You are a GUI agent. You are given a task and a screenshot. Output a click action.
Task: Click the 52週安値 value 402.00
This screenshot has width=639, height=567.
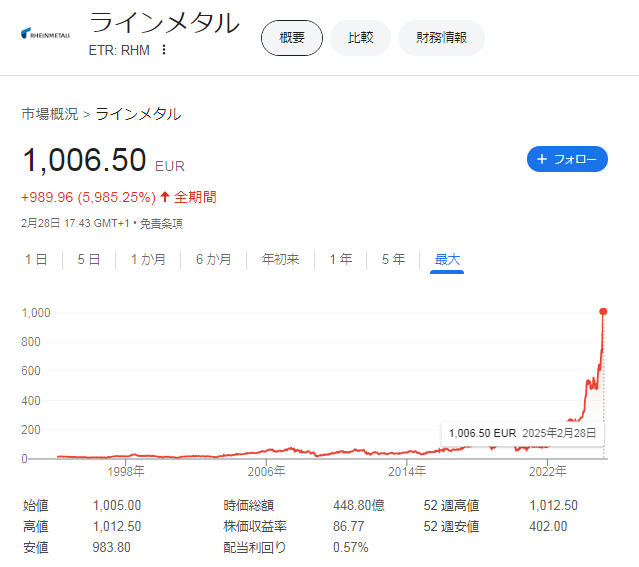point(548,526)
